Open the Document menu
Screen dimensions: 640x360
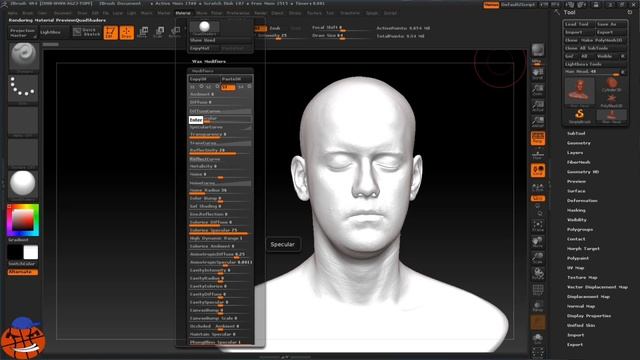click(63, 13)
